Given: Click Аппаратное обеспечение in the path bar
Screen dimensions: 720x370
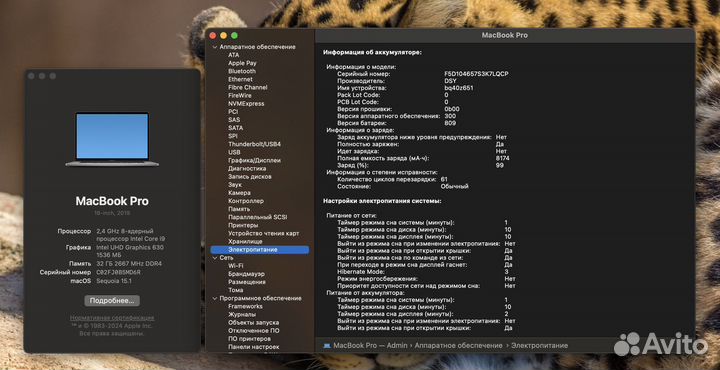Looking at the screenshot, I should coord(458,345).
